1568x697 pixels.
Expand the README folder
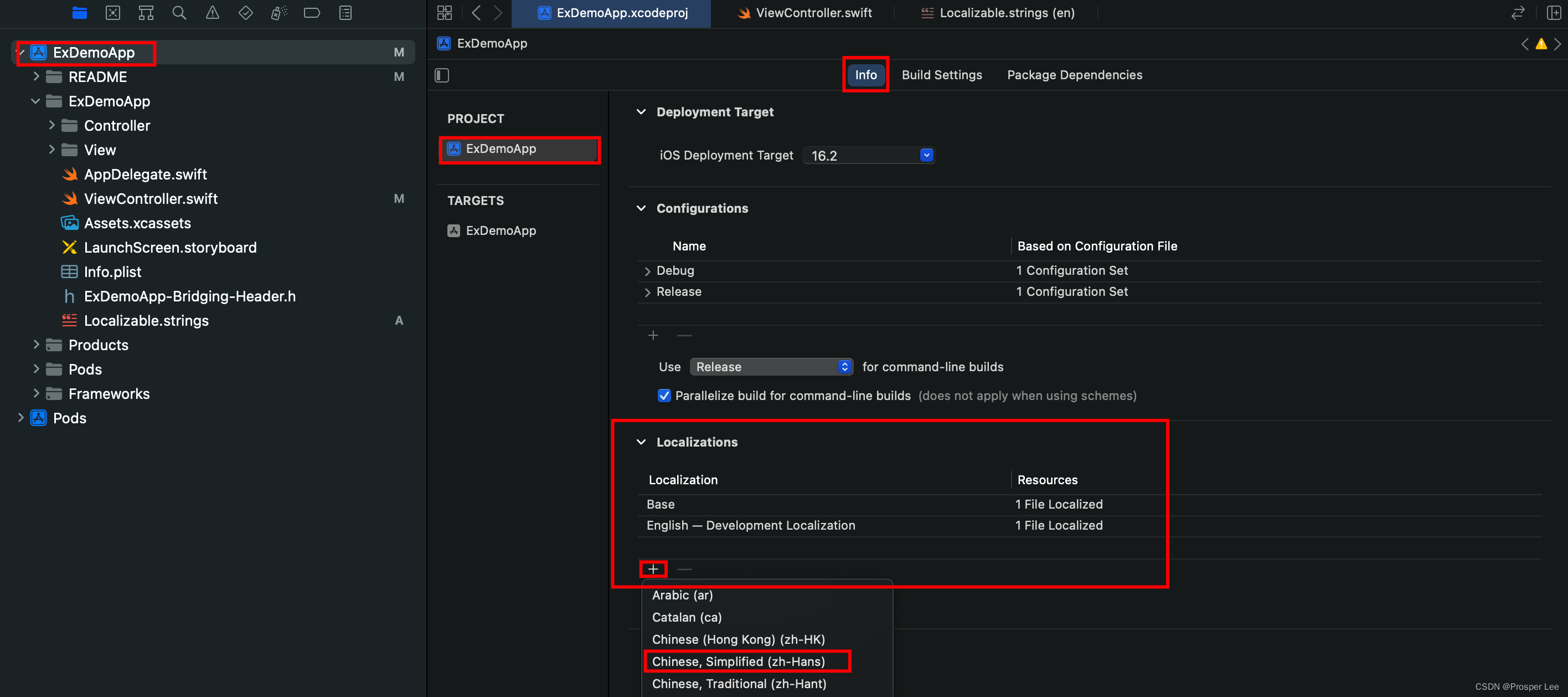[36, 76]
